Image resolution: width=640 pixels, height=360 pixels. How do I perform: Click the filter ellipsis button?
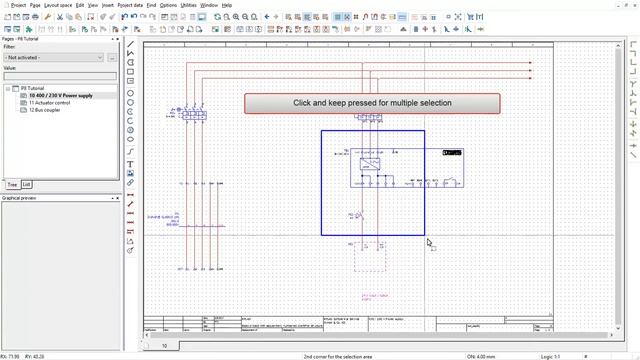(x=112, y=58)
